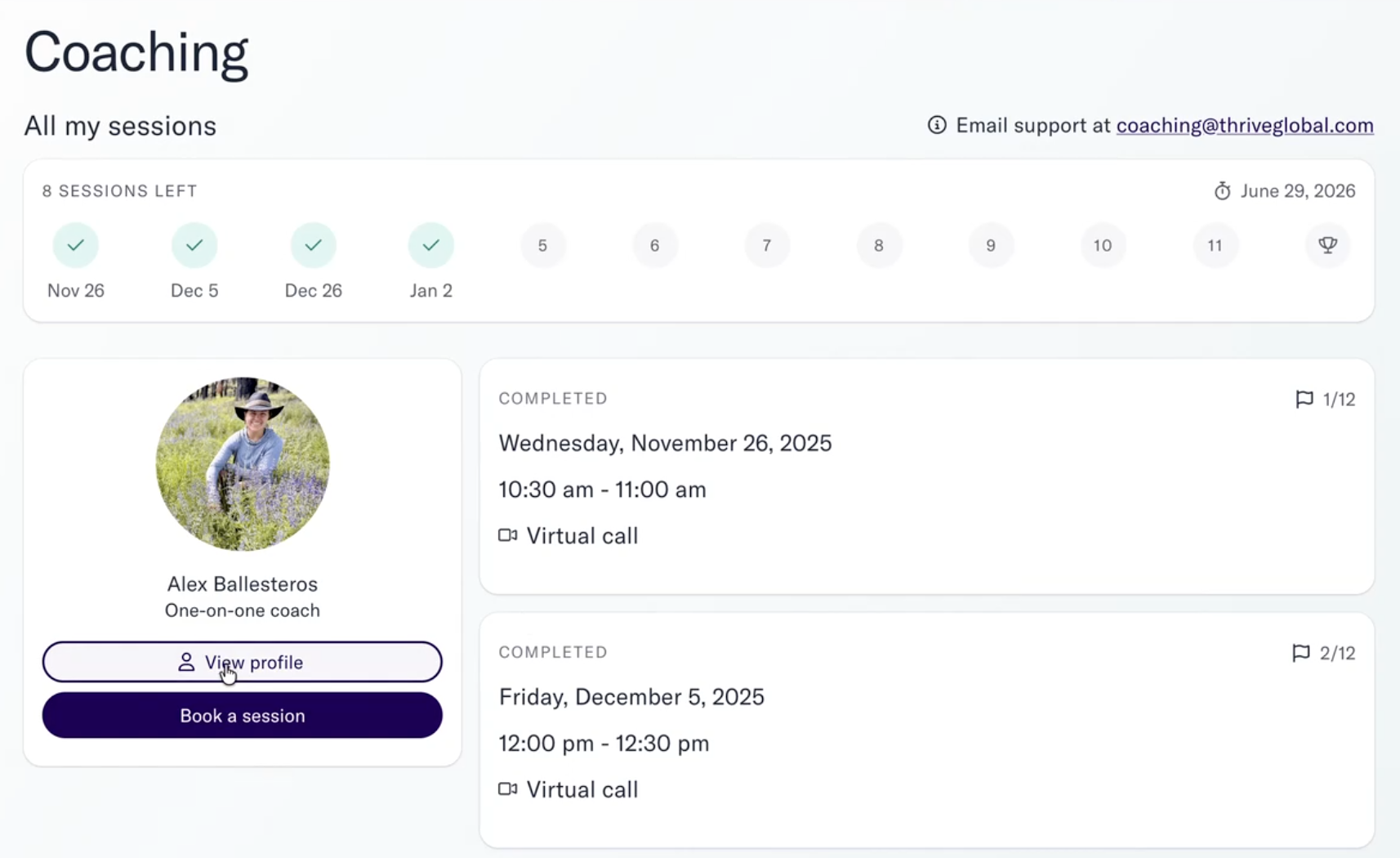
Task: Click the Jan 2 date label
Action: [x=431, y=291]
